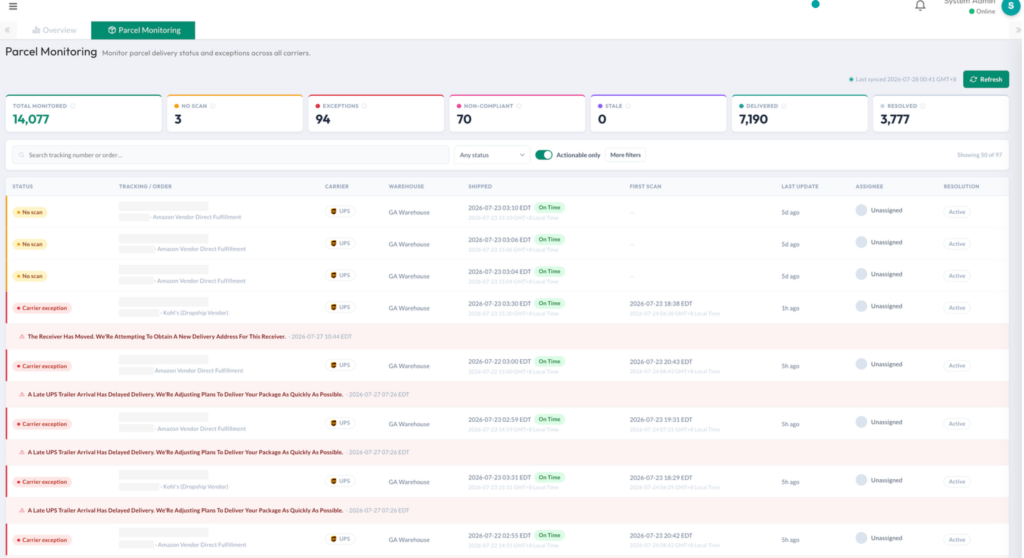
Task: Click info icon next to Stale
Action: (628, 106)
